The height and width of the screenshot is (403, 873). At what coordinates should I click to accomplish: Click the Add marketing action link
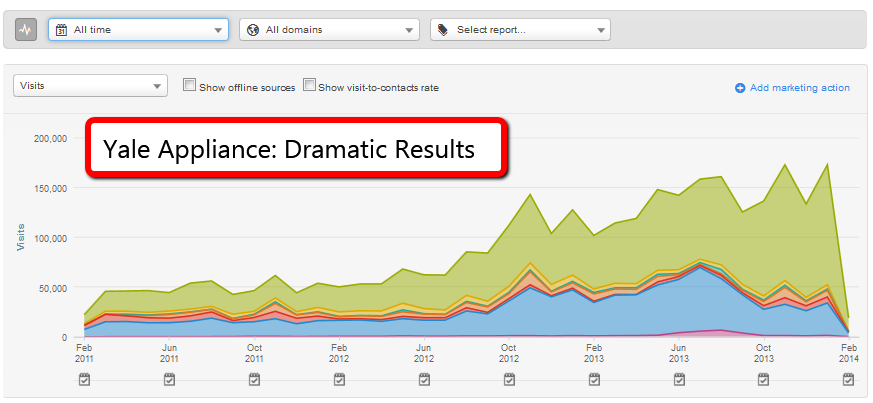click(800, 88)
